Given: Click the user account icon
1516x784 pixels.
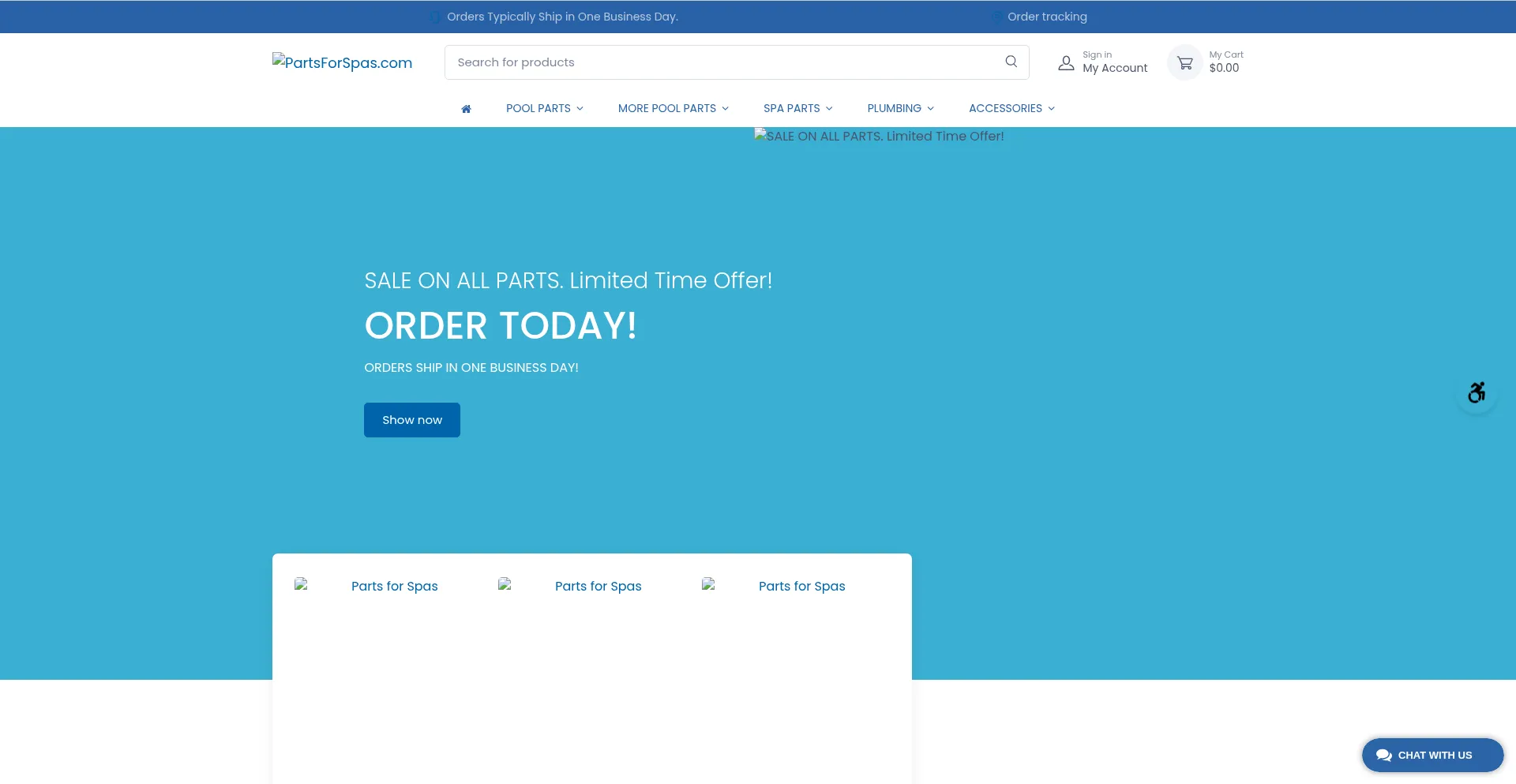Looking at the screenshot, I should coord(1066,63).
